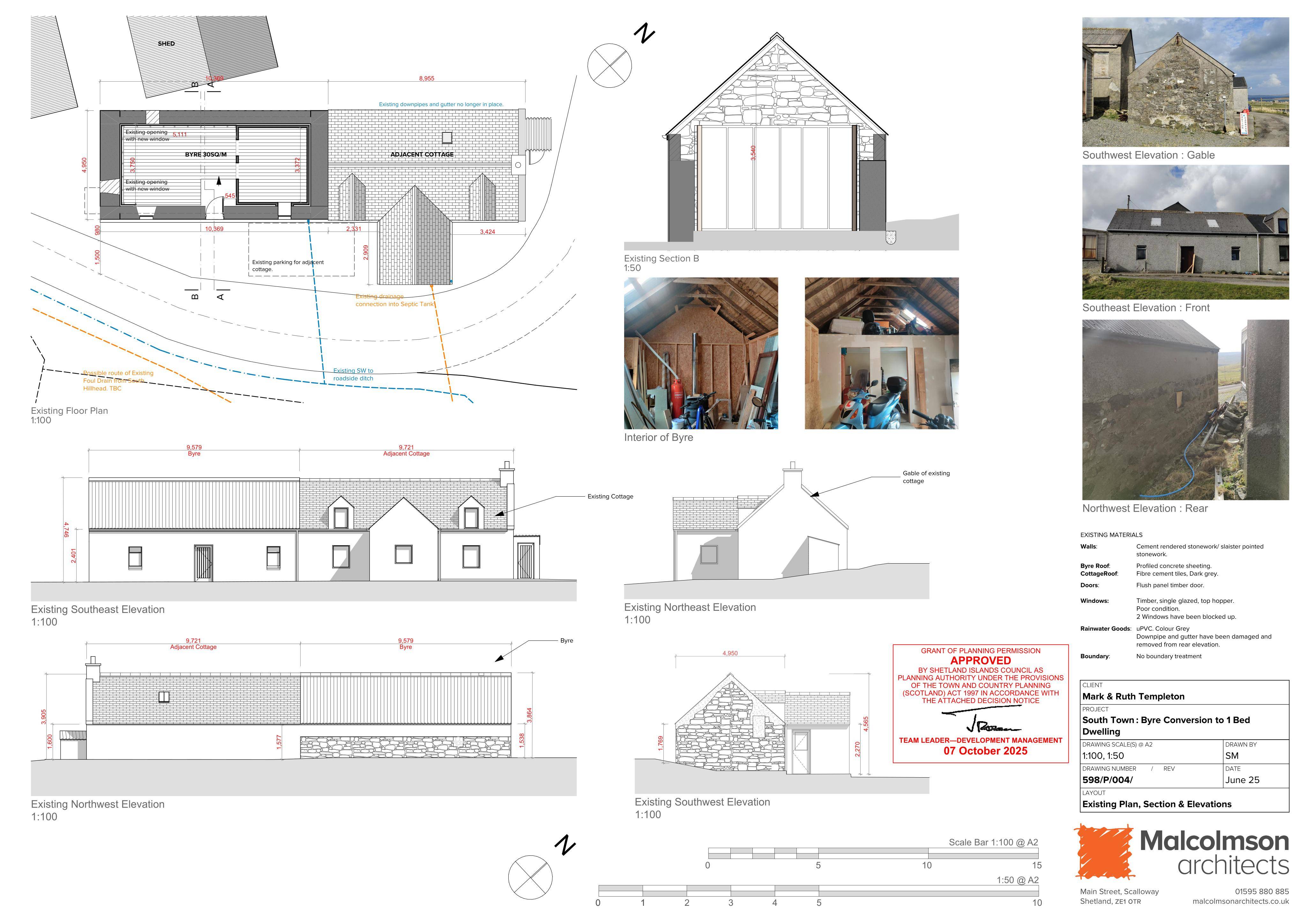Click the Southeast Elevation Front photo
The width and height of the screenshot is (1307, 924).
[1185, 232]
